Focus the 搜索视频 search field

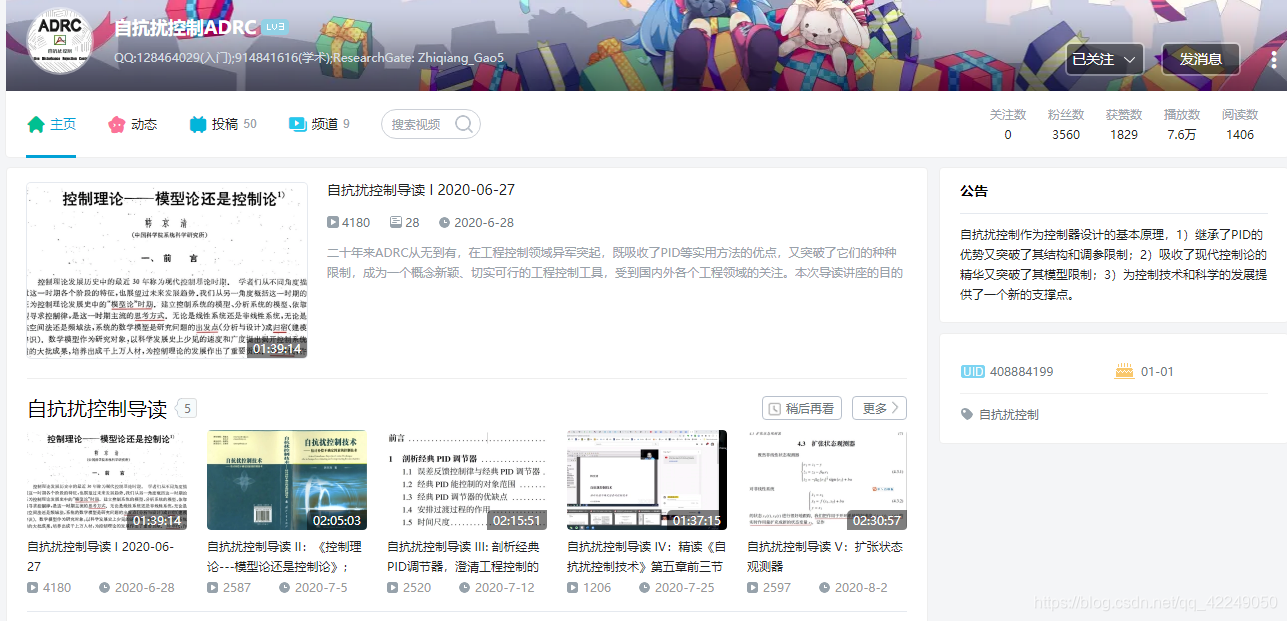pyautogui.click(x=430, y=124)
